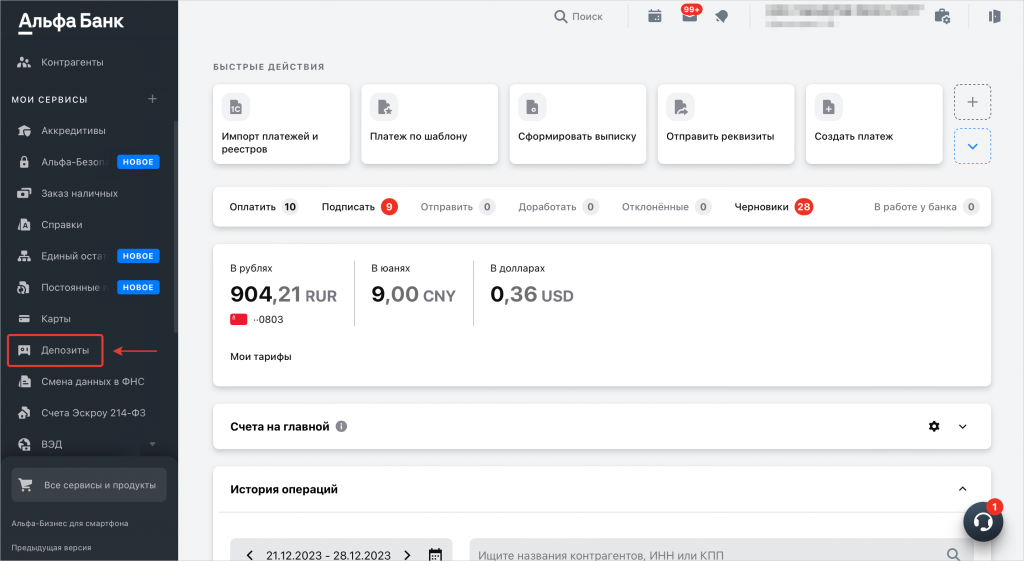Click the logout door icon
Image resolution: width=1024 pixels, height=561 pixels.
click(994, 16)
